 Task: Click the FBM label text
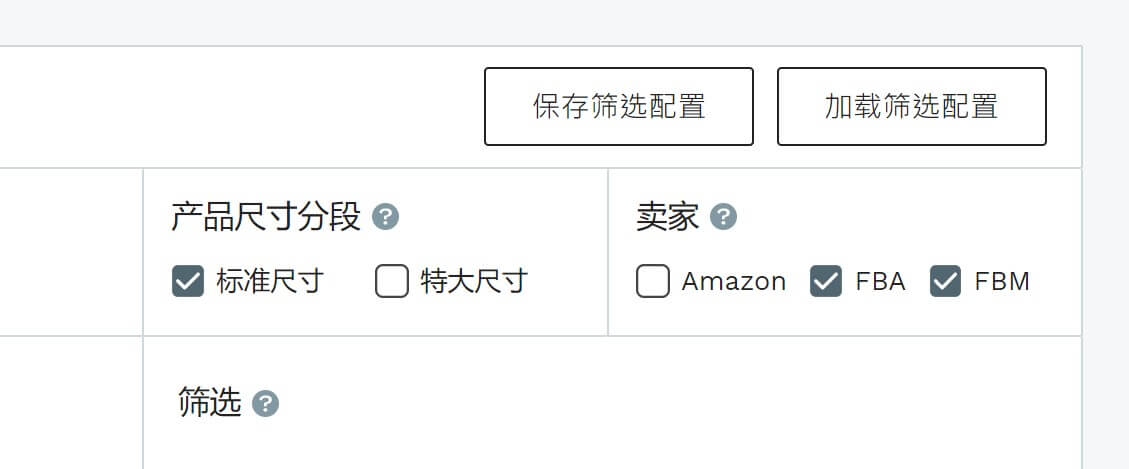pyautogui.click(x=1002, y=282)
